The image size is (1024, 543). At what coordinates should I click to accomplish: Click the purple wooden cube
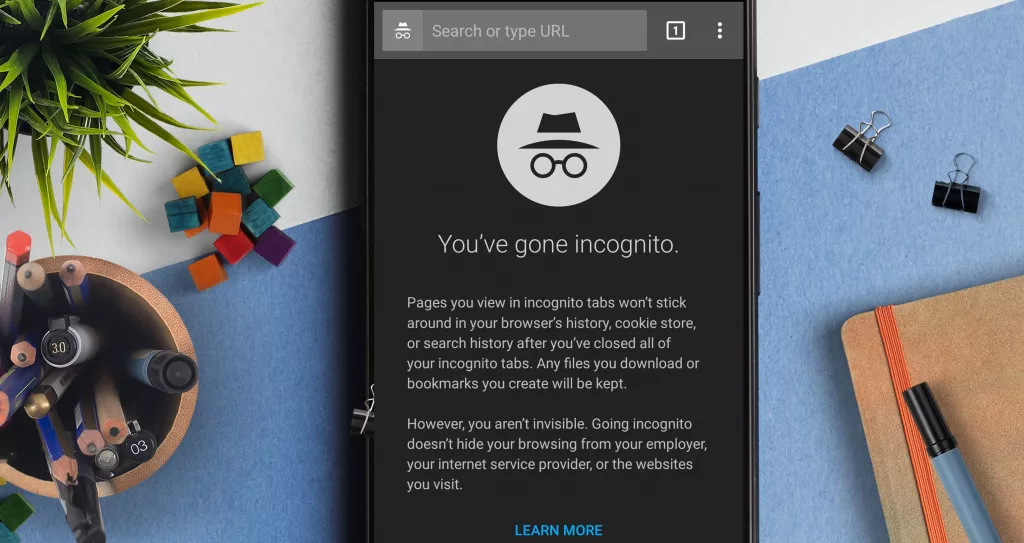(x=274, y=246)
